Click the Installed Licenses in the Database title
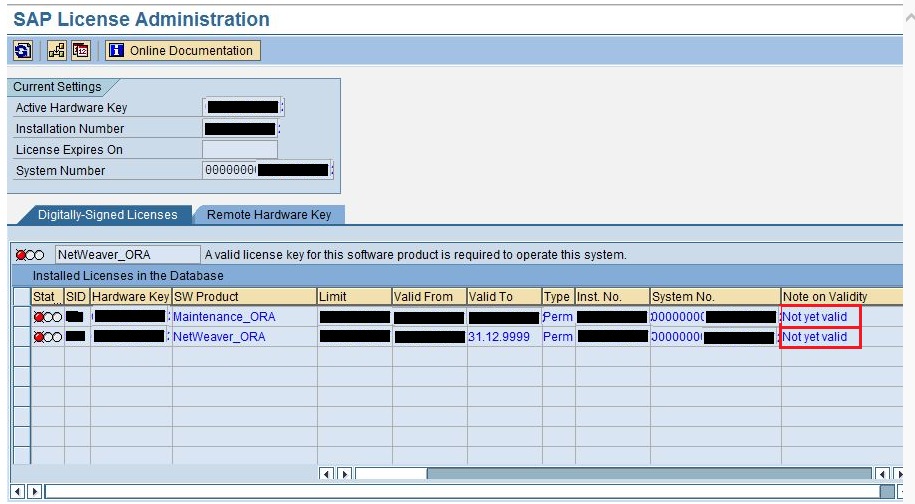Screen dimensions: 915x504 click(x=128, y=275)
